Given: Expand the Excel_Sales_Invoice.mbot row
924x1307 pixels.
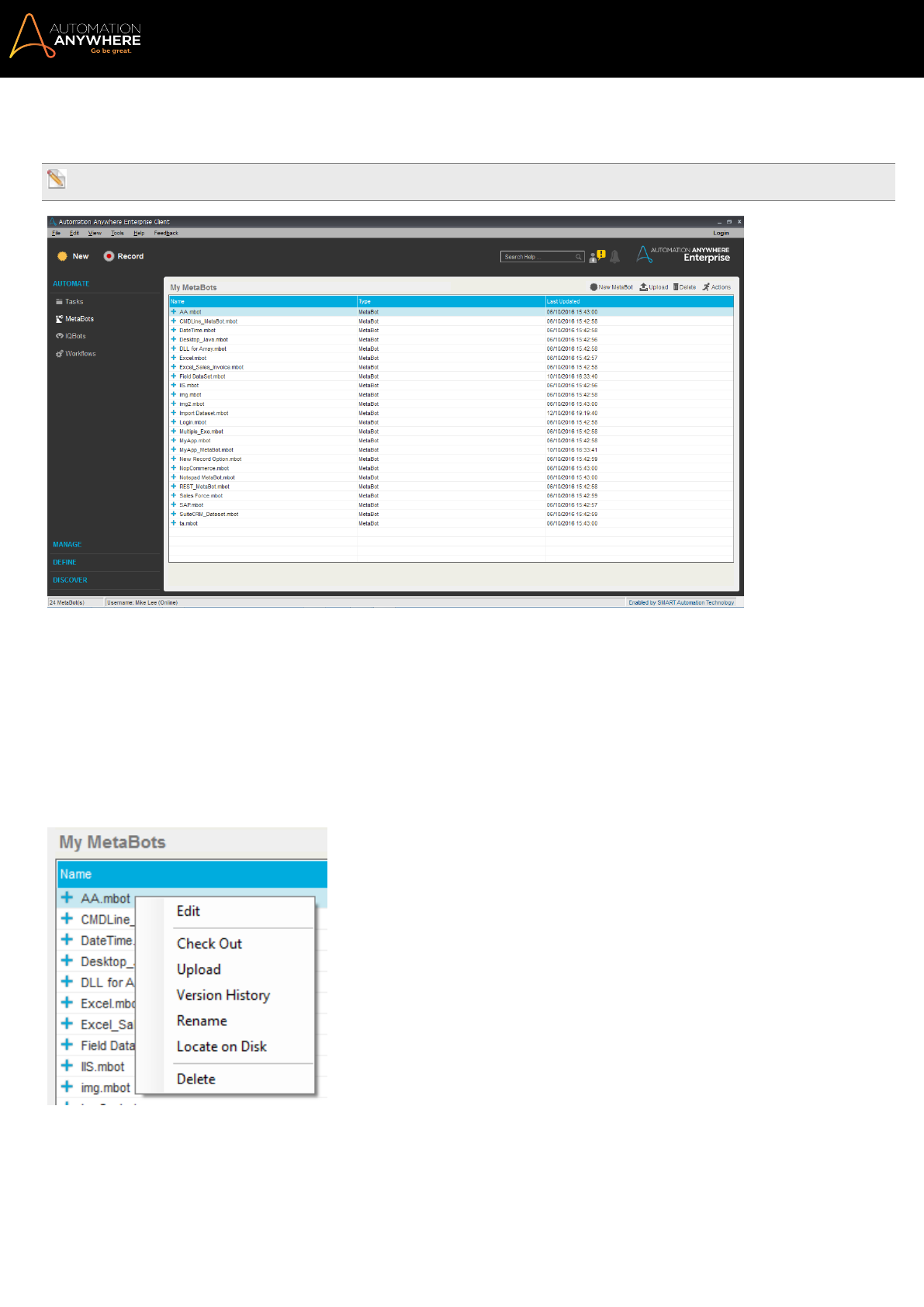Looking at the screenshot, I should (x=174, y=367).
